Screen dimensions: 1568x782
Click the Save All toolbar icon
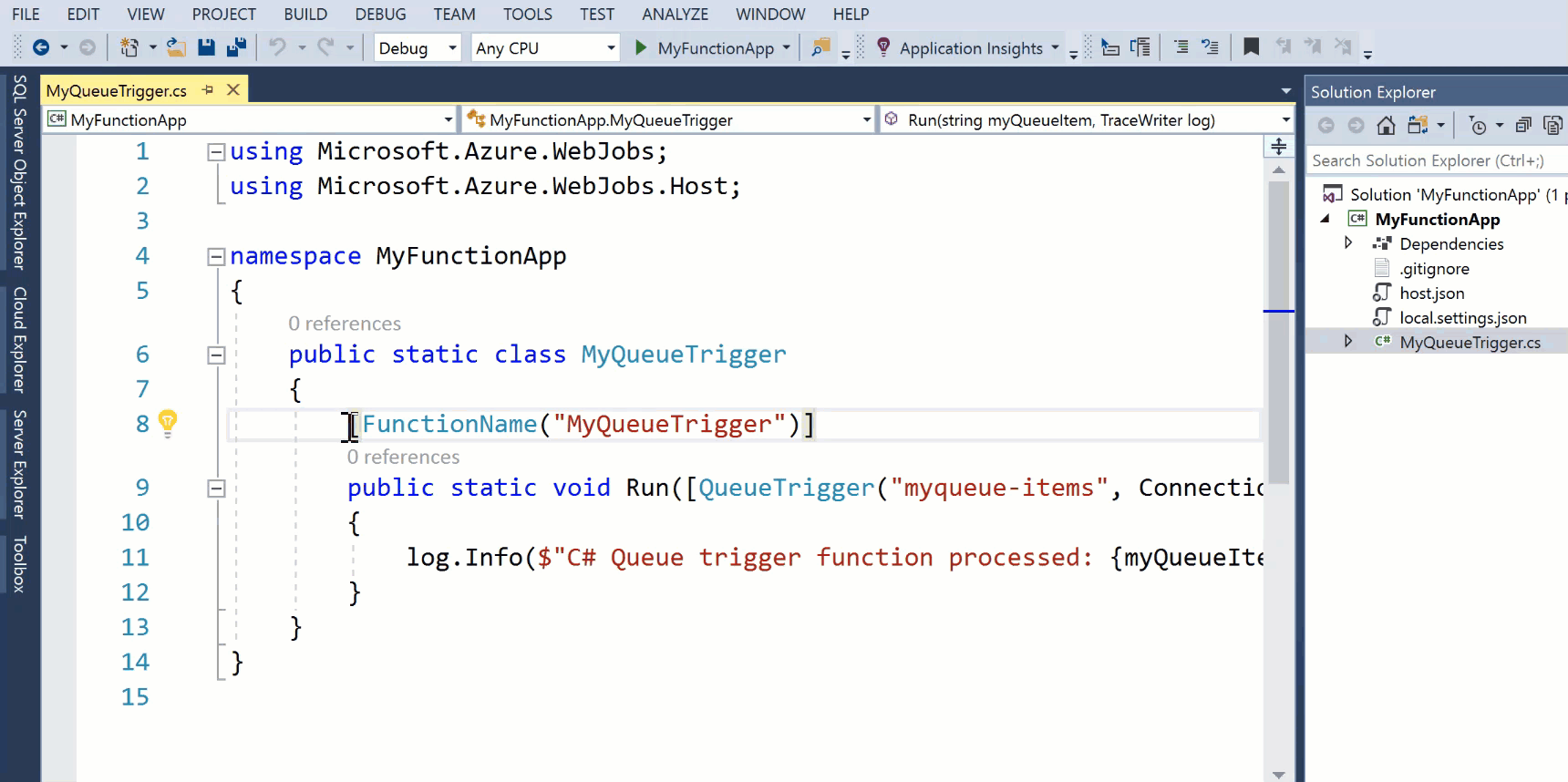(x=237, y=47)
